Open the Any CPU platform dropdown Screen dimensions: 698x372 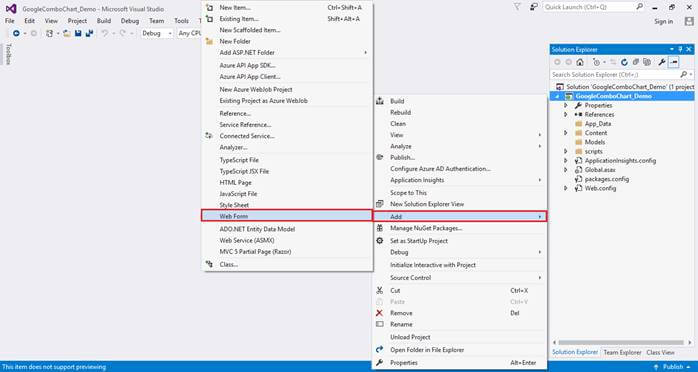189,33
